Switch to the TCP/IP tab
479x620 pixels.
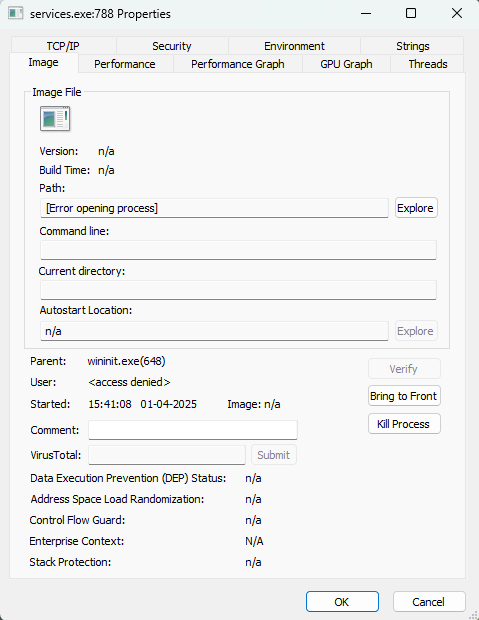tap(63, 46)
